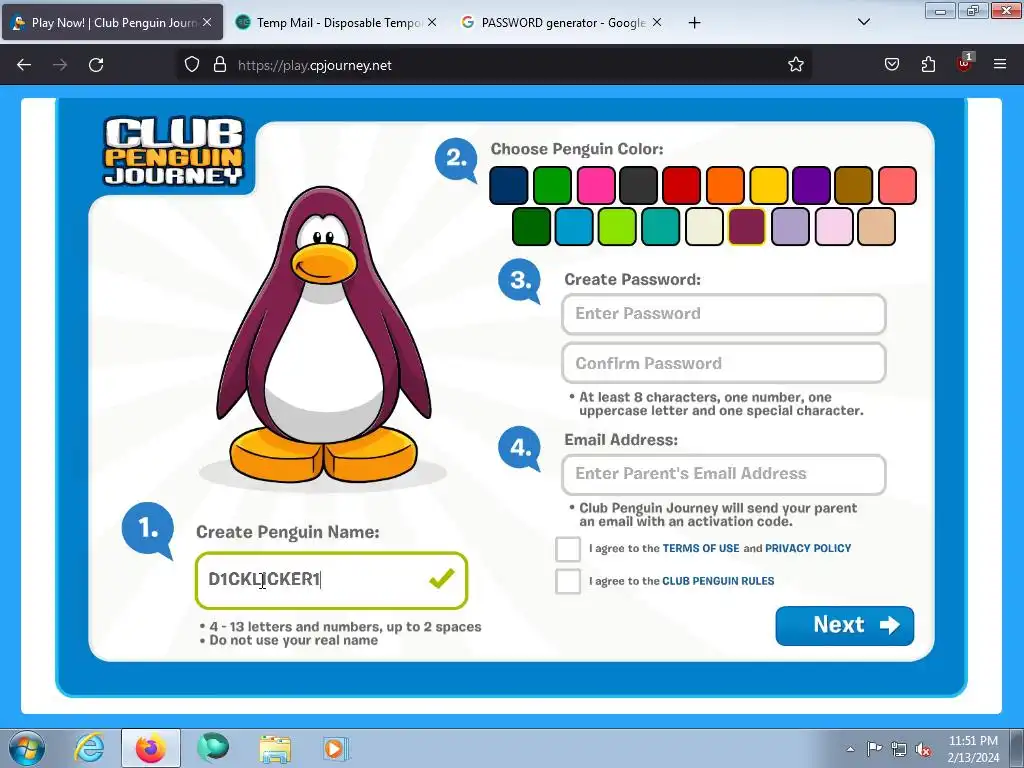Close the PASSWORD generator Google tab
This screenshot has width=1024, height=768.
(x=657, y=22)
